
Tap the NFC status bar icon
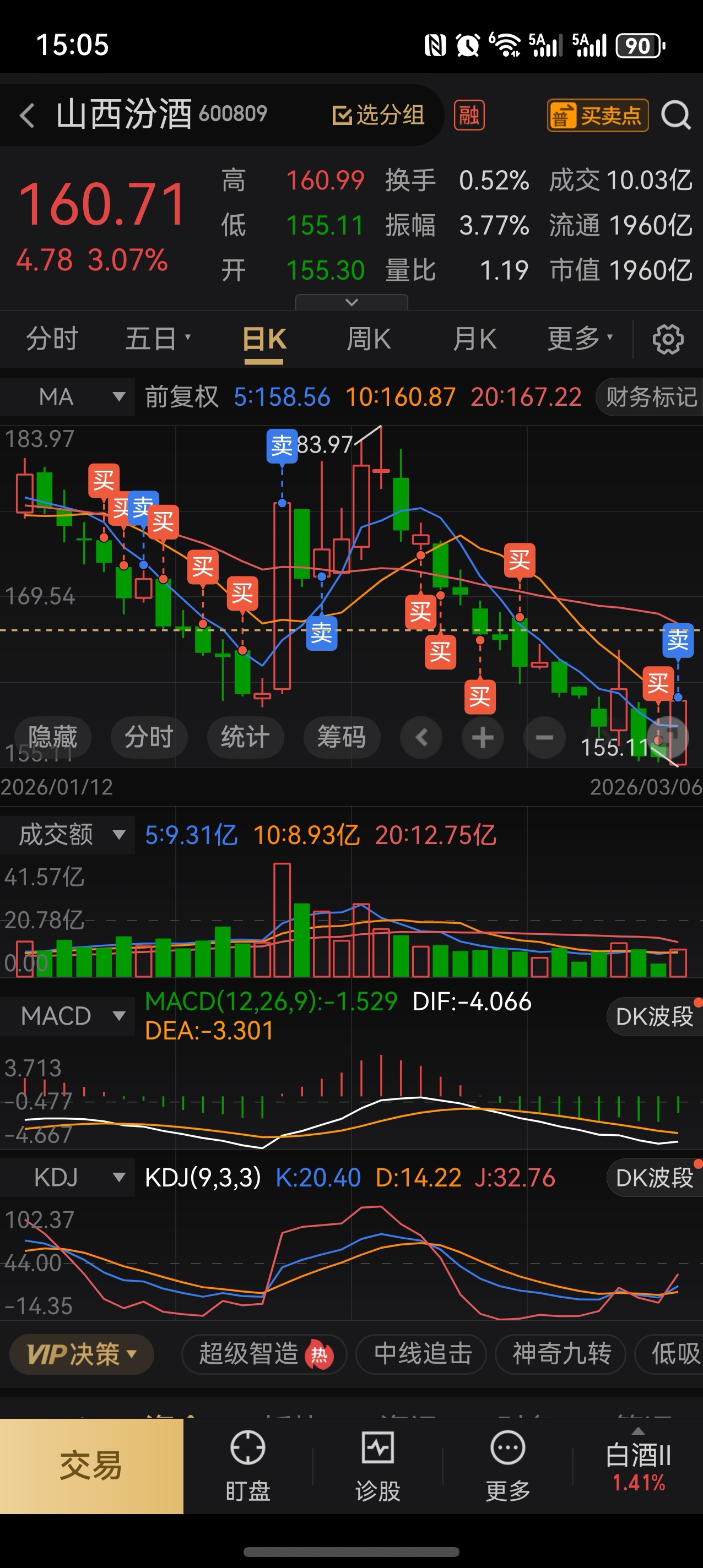click(435, 46)
